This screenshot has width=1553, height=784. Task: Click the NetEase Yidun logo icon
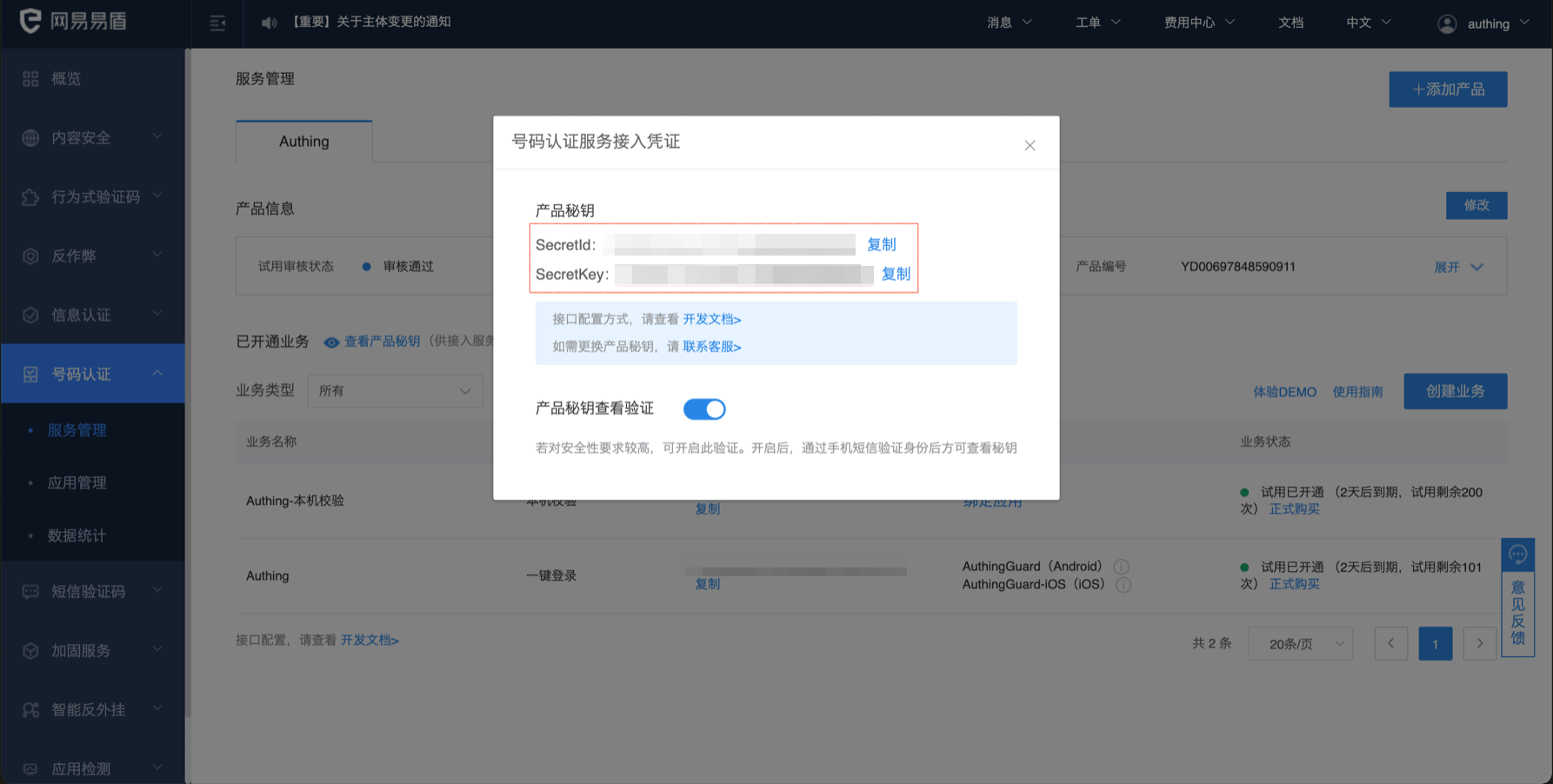(x=30, y=21)
